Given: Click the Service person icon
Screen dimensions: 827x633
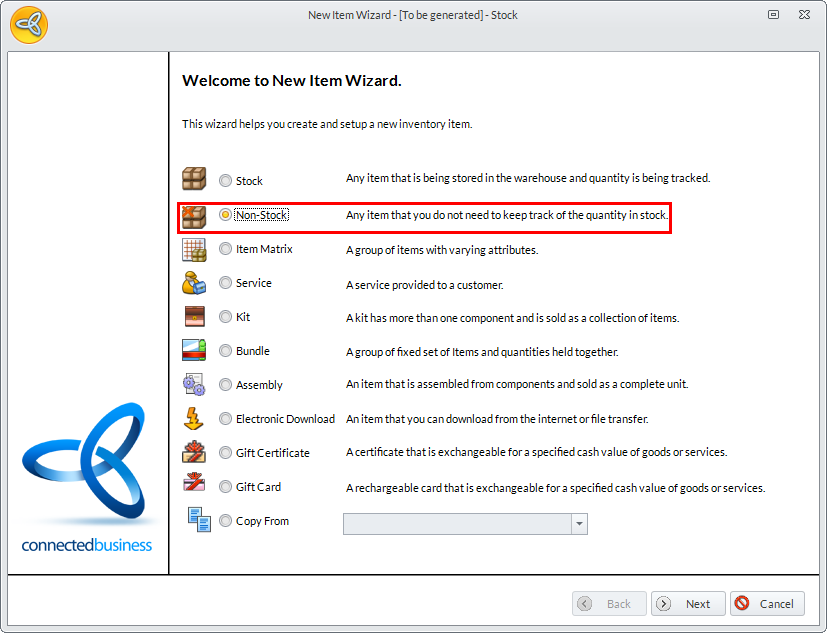Looking at the screenshot, I should click(x=194, y=283).
